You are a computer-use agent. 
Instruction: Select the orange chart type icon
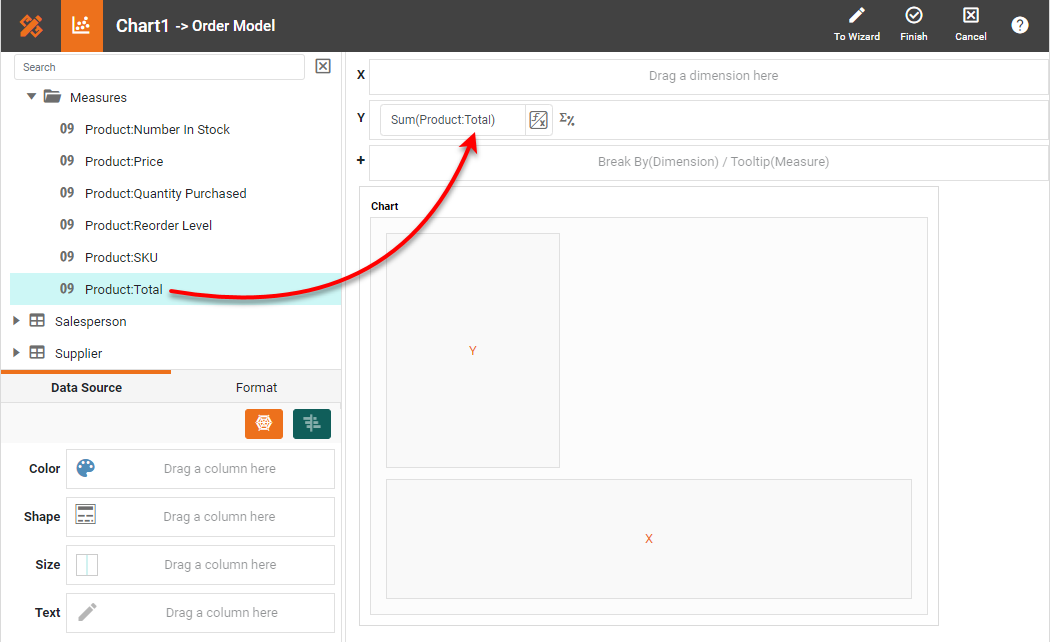point(263,423)
